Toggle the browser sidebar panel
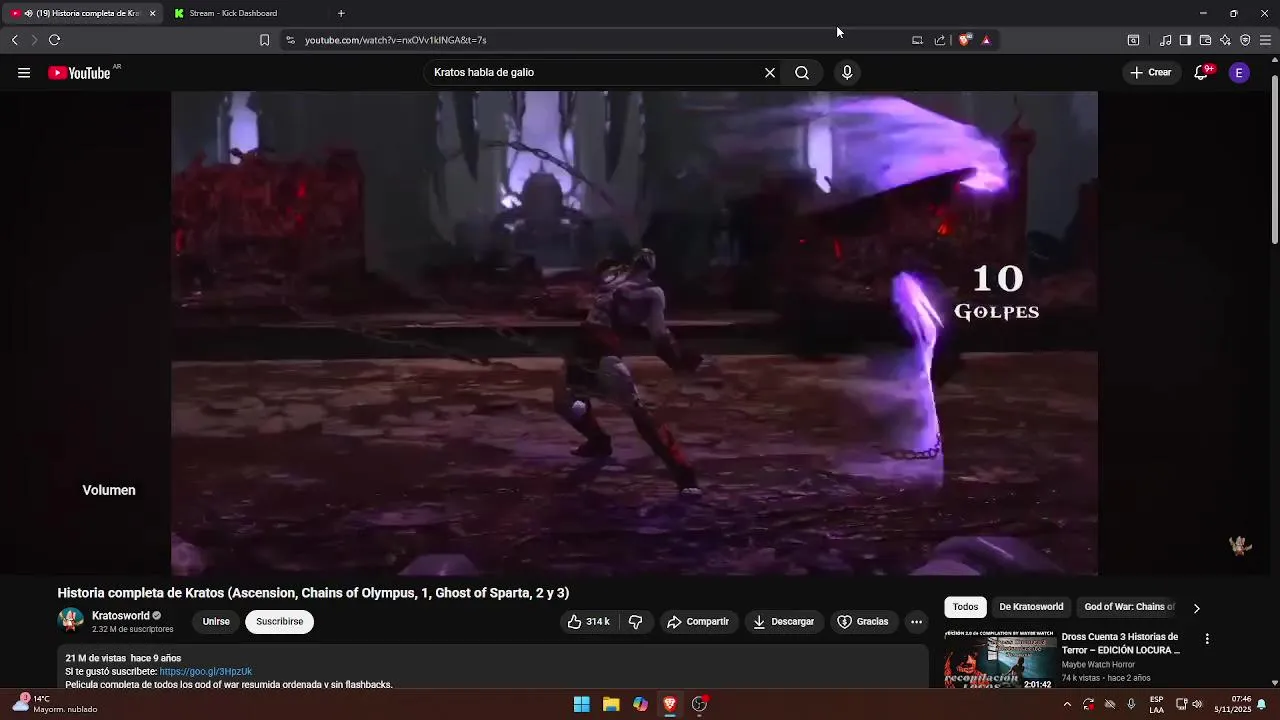 pos(1185,40)
